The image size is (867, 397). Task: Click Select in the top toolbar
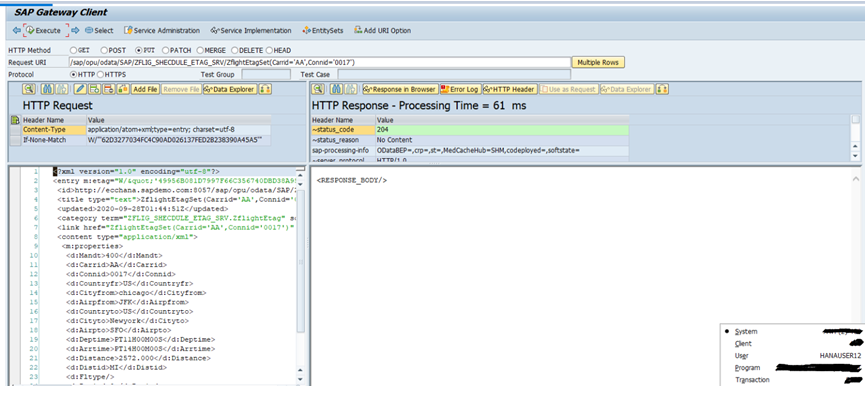click(x=99, y=30)
